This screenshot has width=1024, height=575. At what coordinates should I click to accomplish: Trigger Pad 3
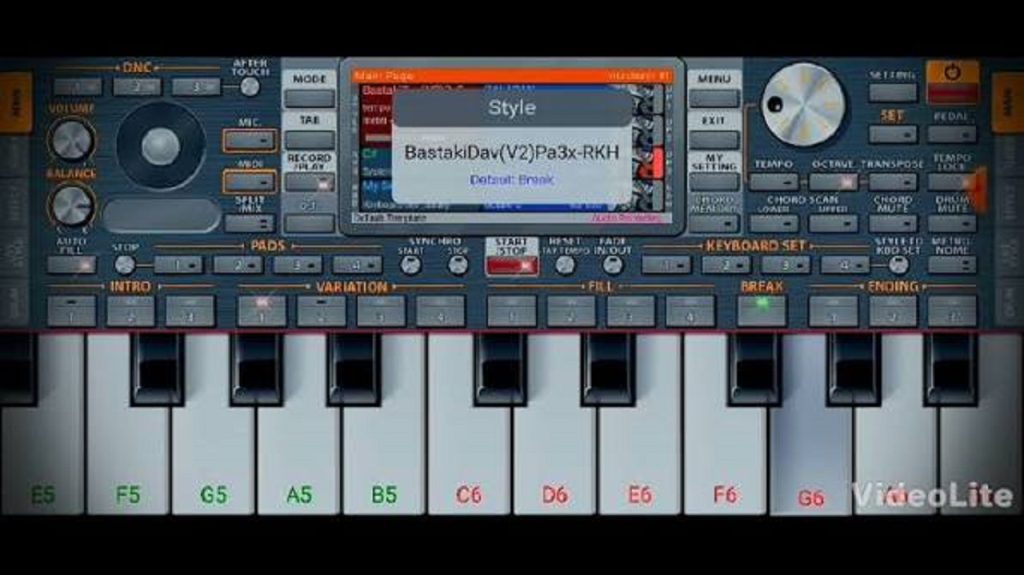coord(297,265)
